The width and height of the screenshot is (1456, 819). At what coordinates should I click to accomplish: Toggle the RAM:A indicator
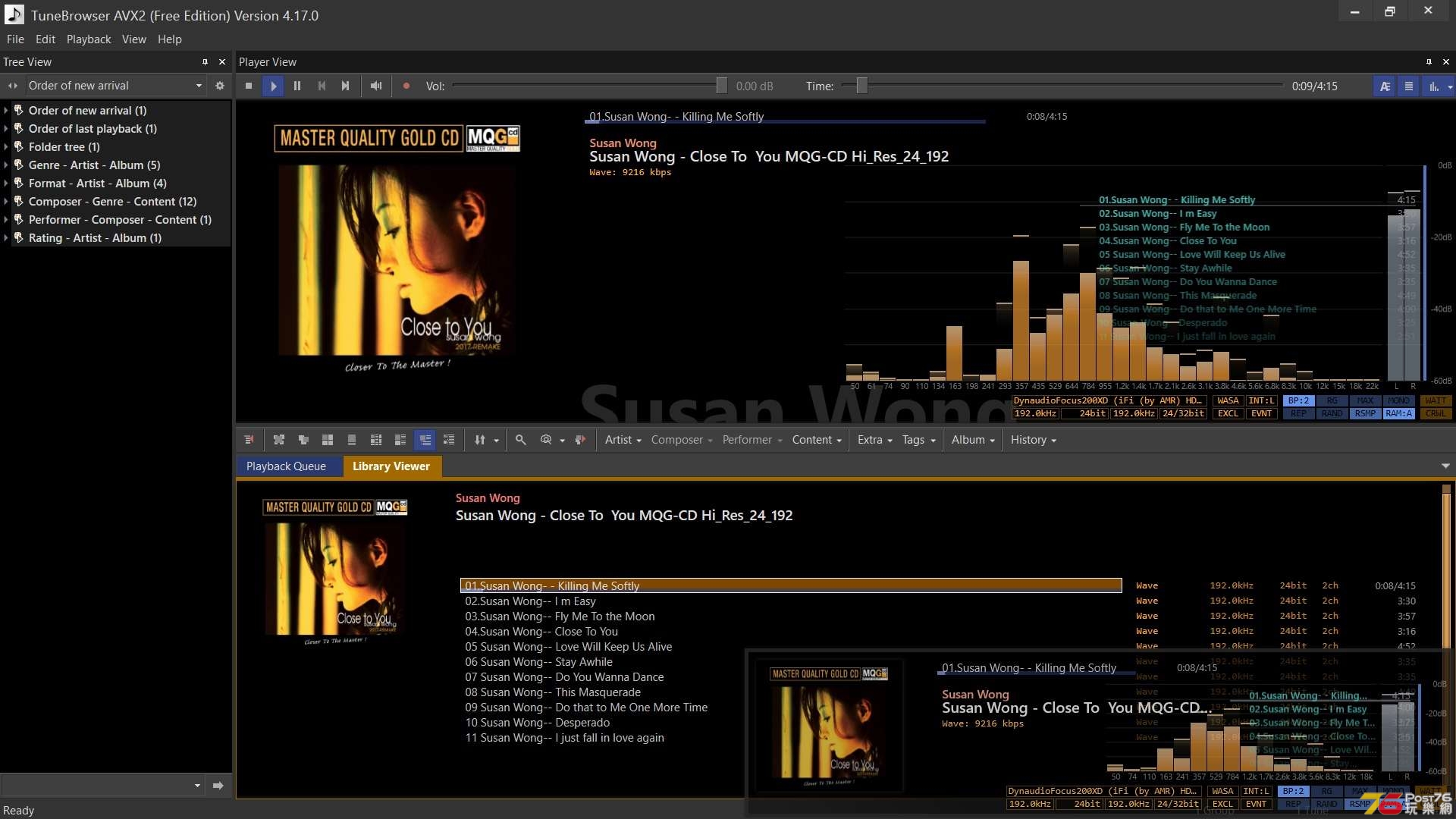coord(1398,414)
